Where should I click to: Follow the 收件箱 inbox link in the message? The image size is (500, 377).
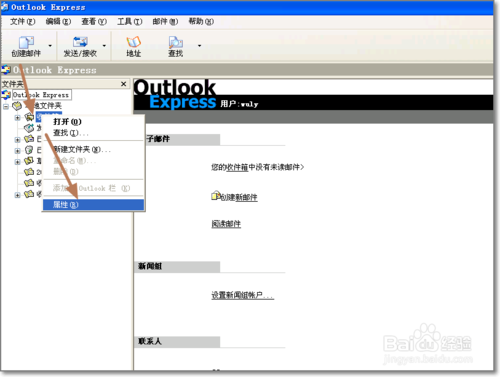pos(237,167)
